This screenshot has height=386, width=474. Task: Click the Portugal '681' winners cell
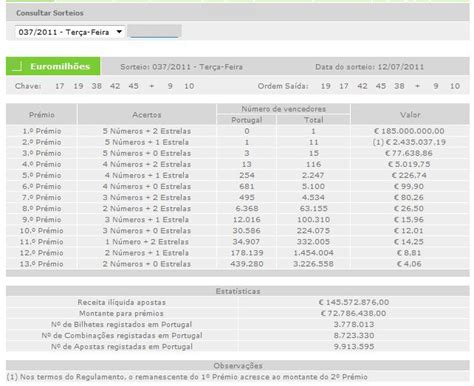[247, 186]
